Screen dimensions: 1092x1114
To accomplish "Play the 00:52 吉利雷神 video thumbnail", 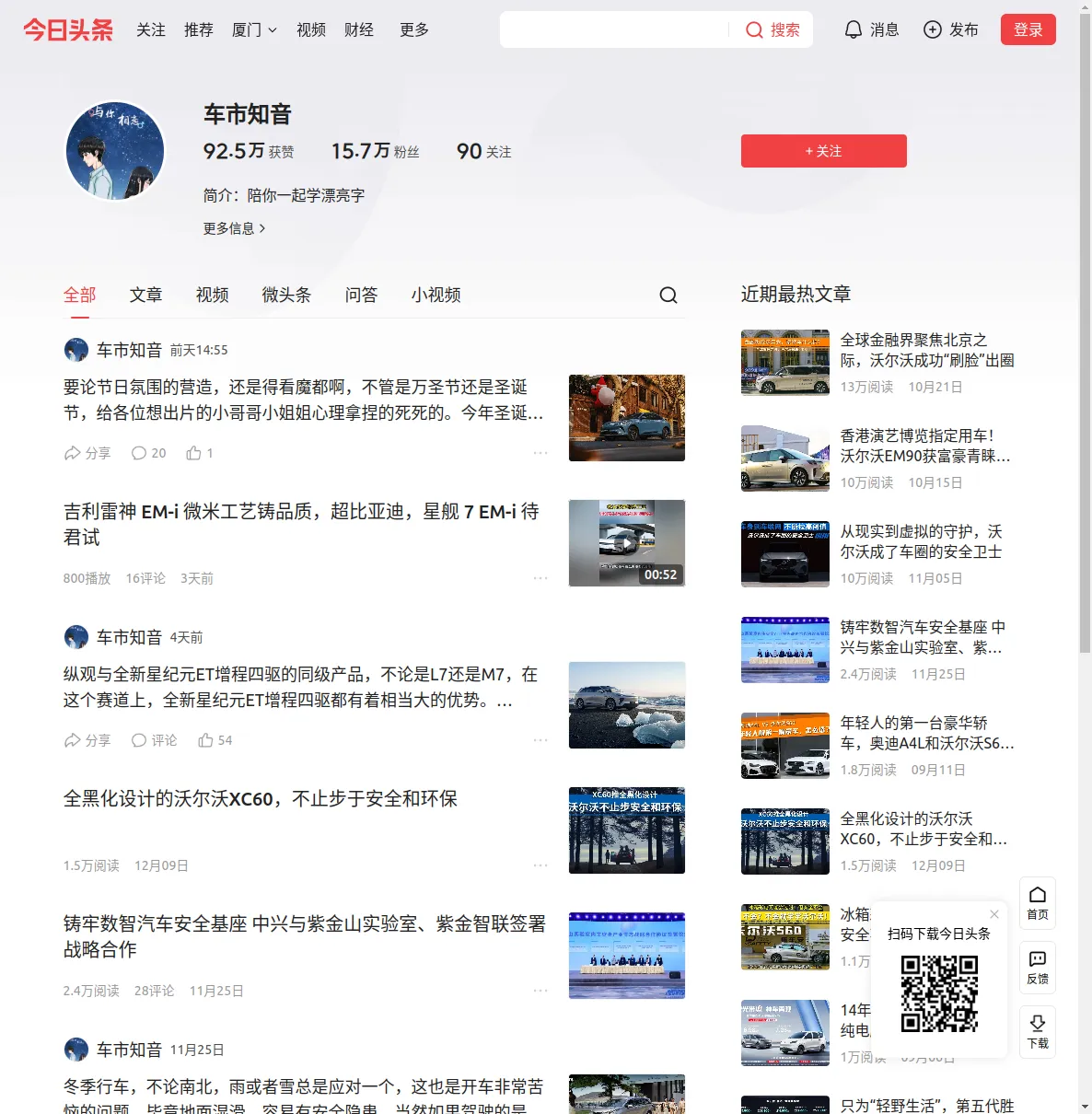I will [x=627, y=543].
